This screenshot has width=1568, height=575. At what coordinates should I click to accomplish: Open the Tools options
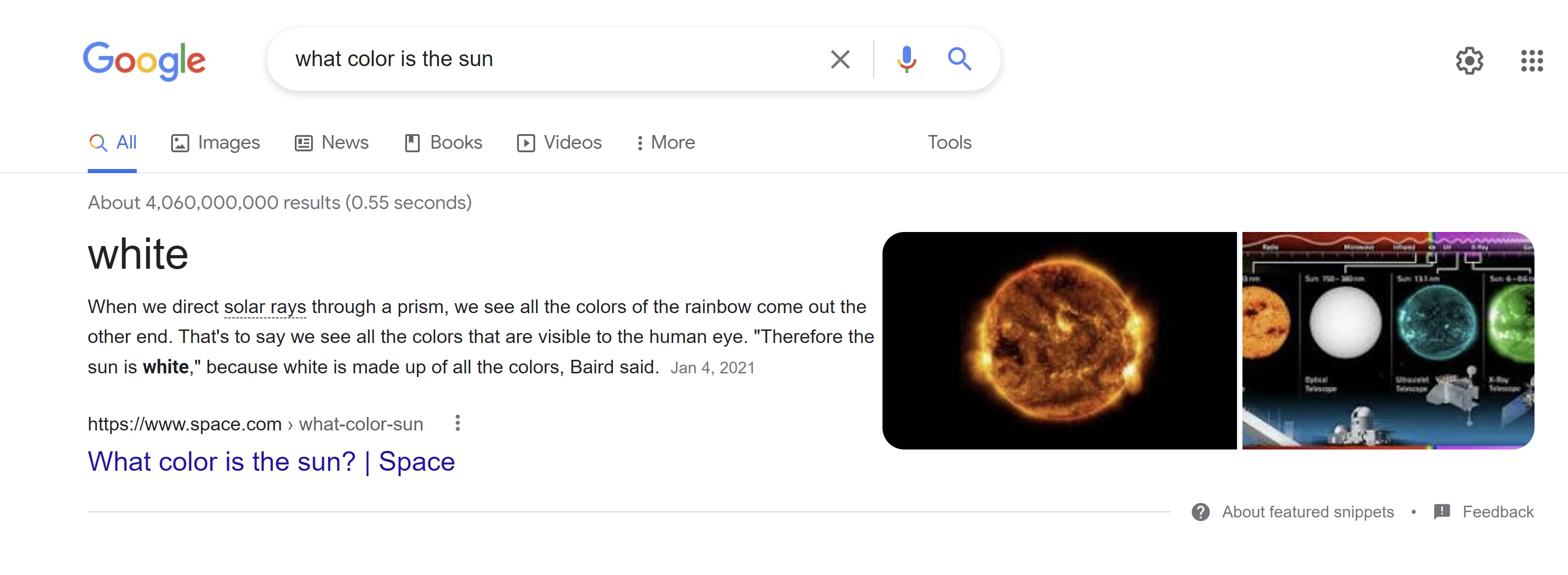point(949,143)
